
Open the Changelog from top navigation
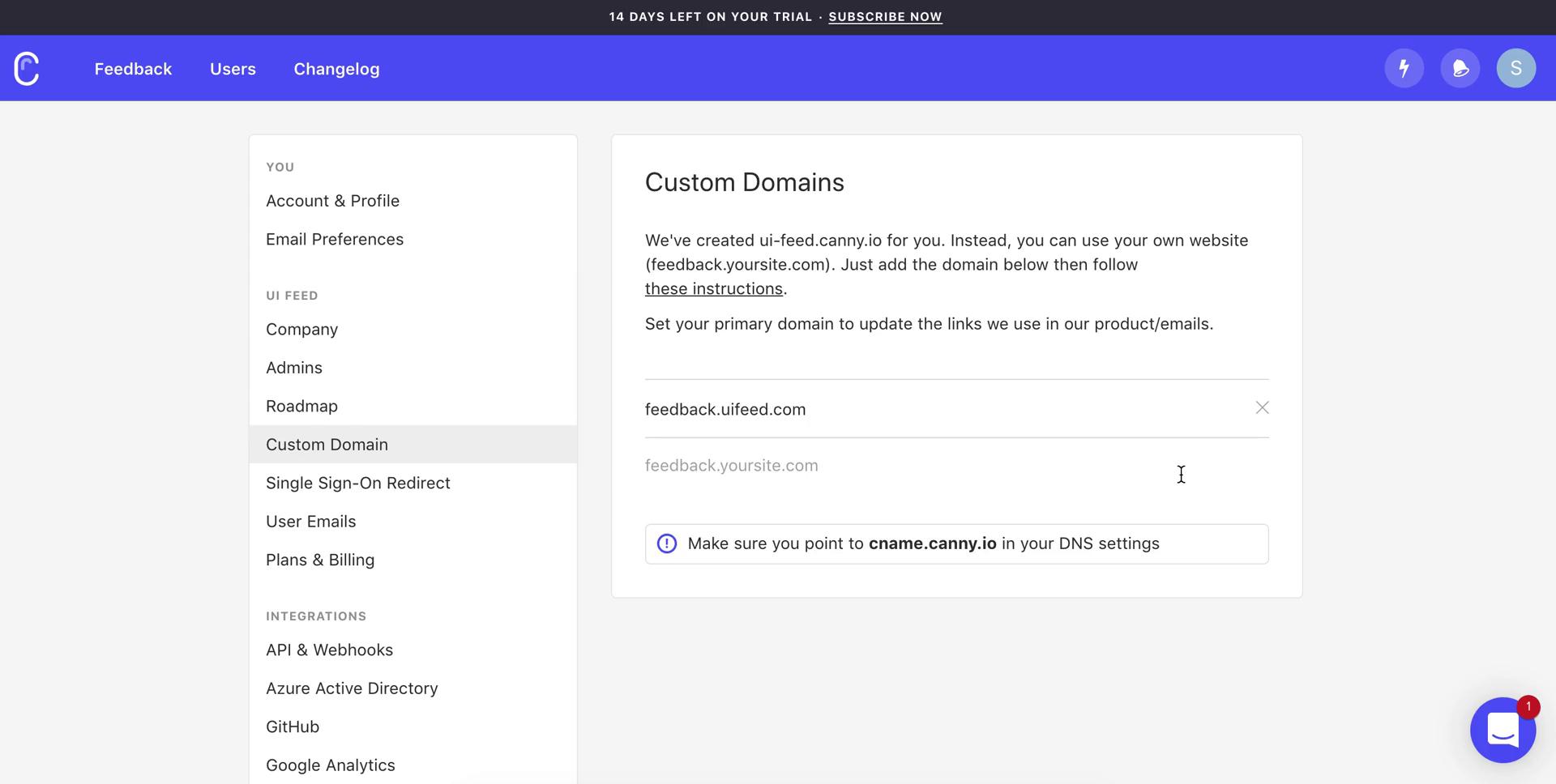[x=336, y=69]
